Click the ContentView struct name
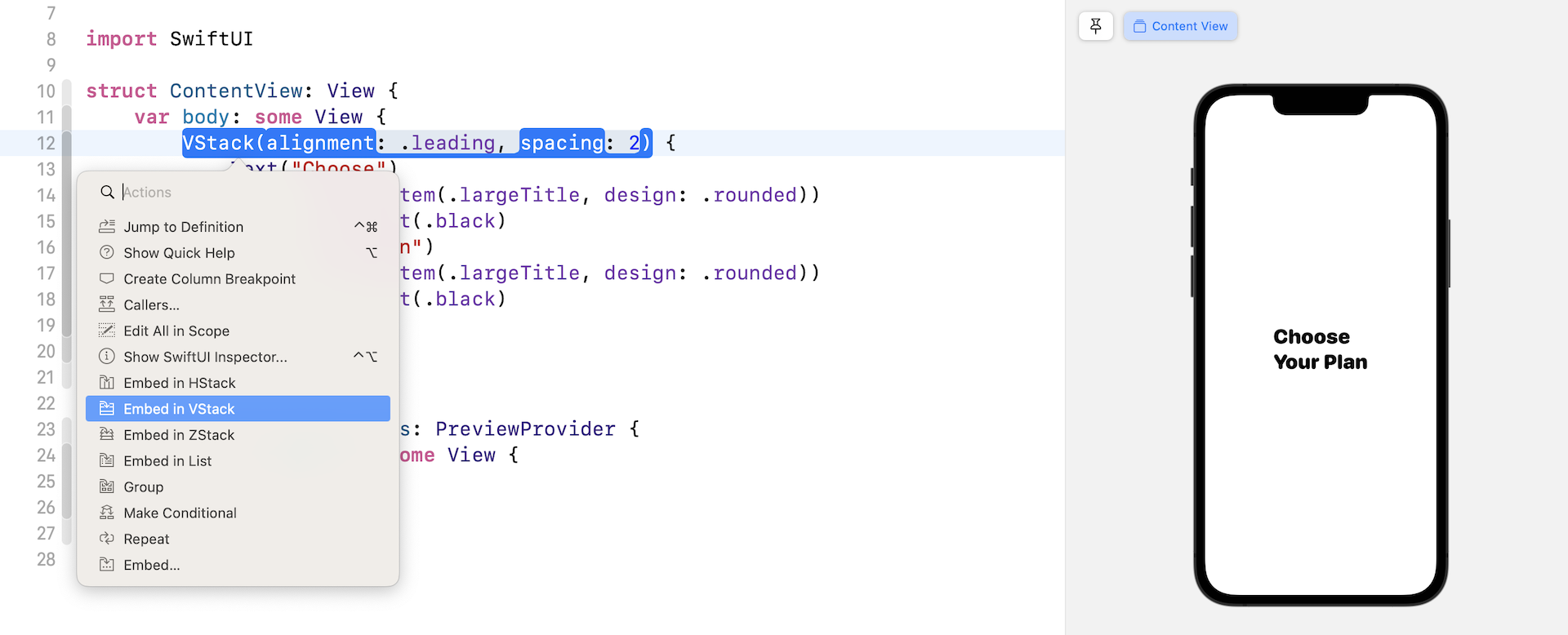The image size is (1568, 635). pos(236,91)
